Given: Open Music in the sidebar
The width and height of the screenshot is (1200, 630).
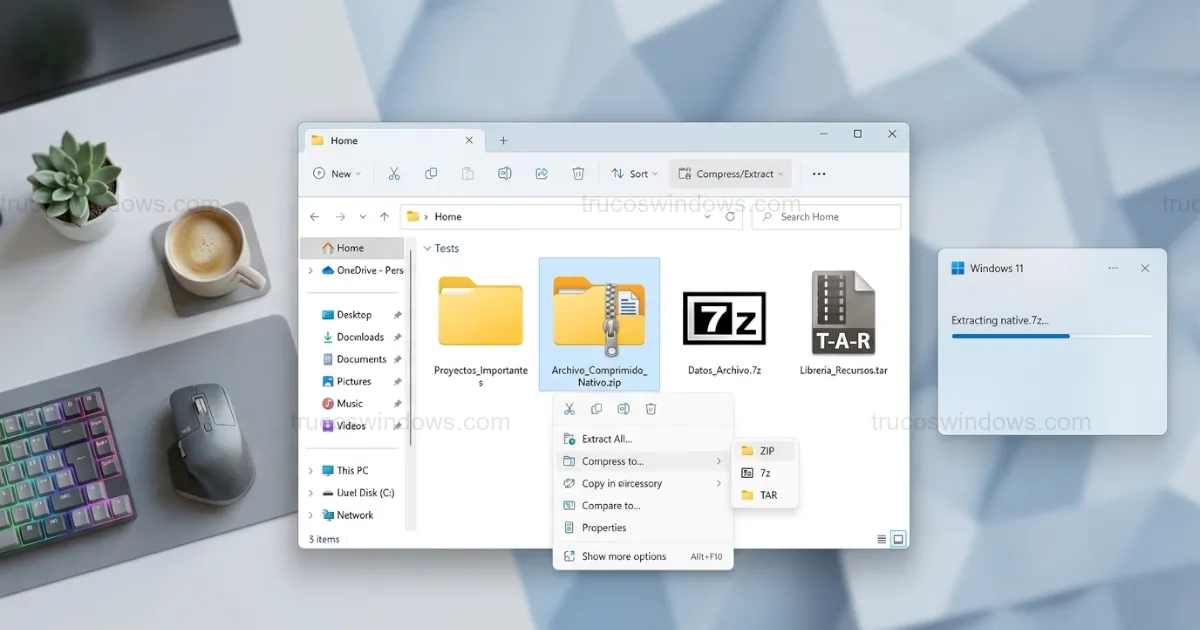Looking at the screenshot, I should click(349, 404).
